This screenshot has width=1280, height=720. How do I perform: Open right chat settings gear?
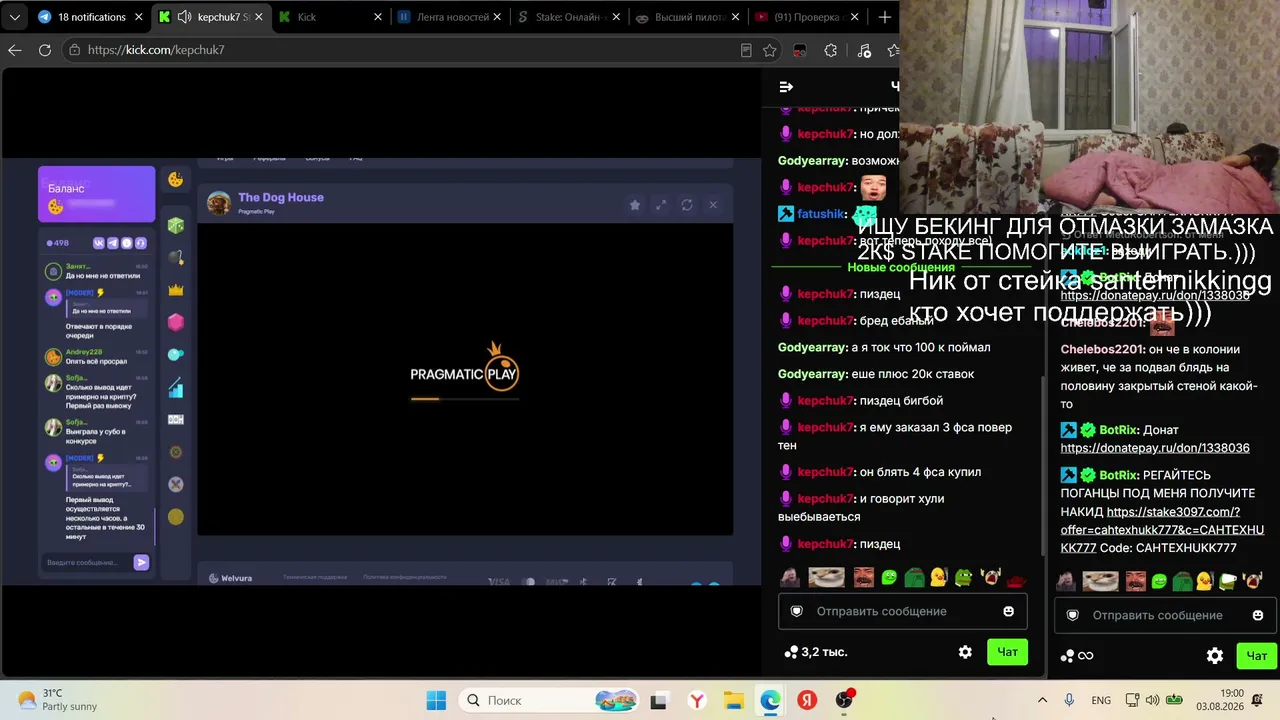click(1215, 656)
